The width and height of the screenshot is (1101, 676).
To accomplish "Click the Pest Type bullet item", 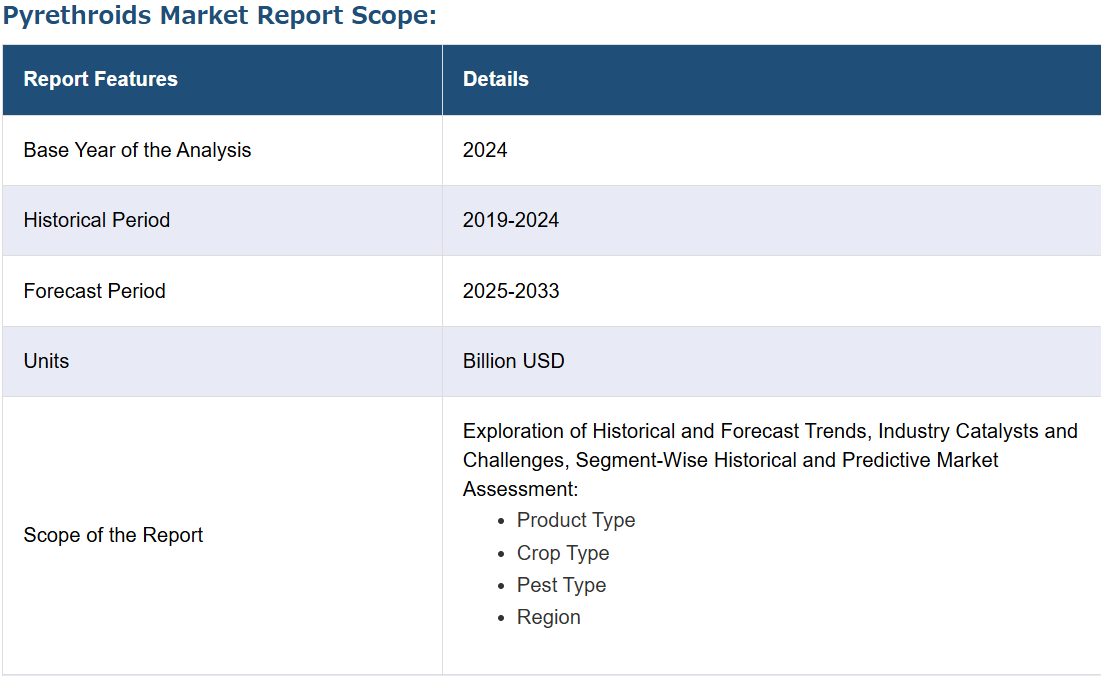I will click(562, 585).
